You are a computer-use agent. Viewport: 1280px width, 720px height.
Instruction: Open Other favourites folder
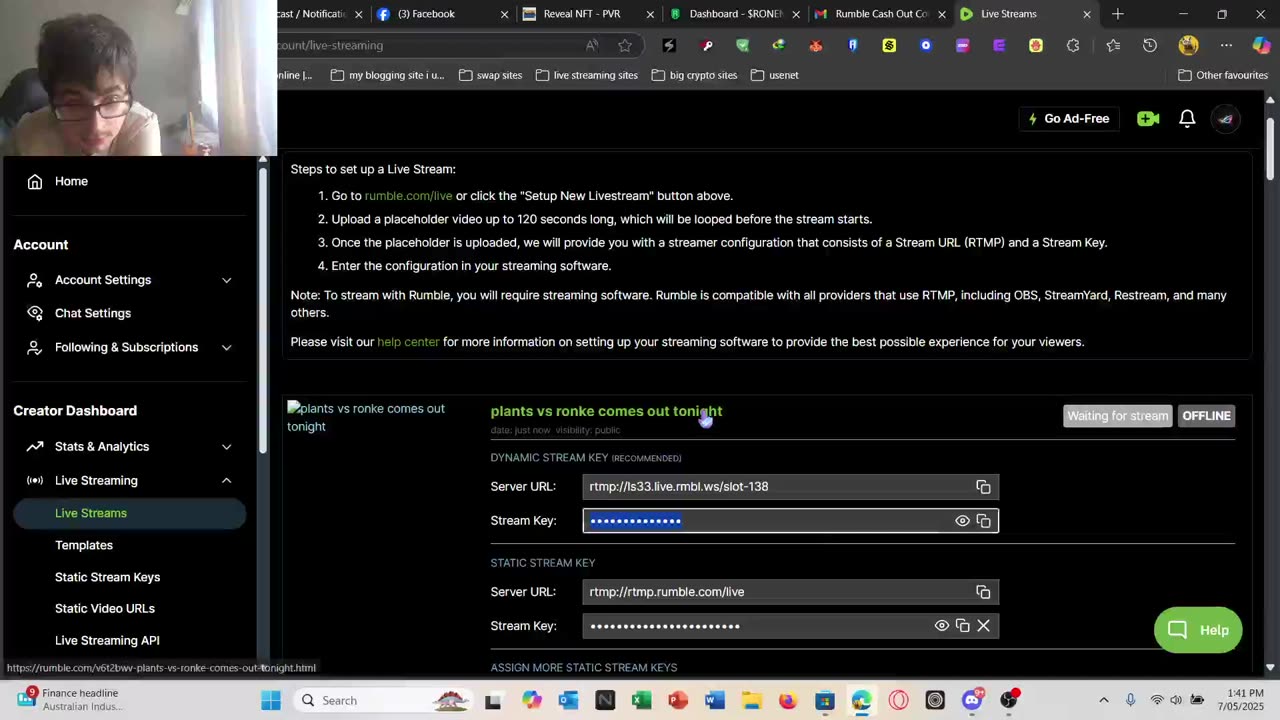(x=1223, y=75)
